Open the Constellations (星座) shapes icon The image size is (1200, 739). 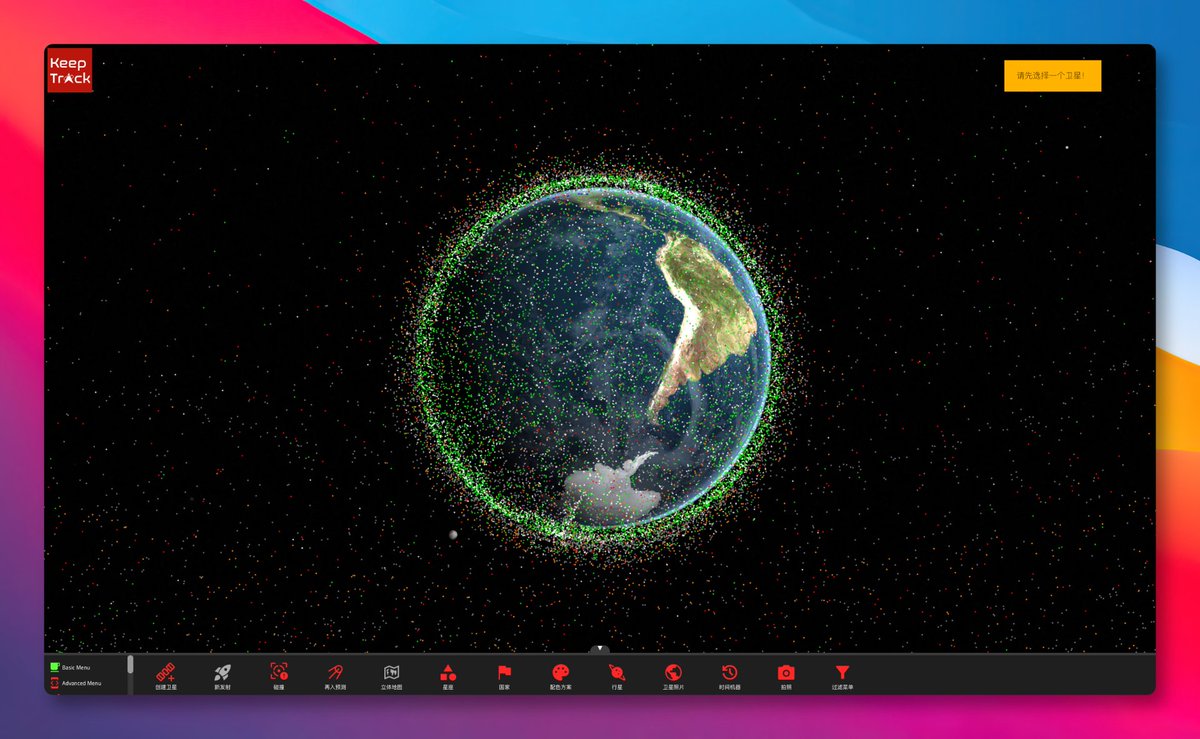tap(448, 676)
